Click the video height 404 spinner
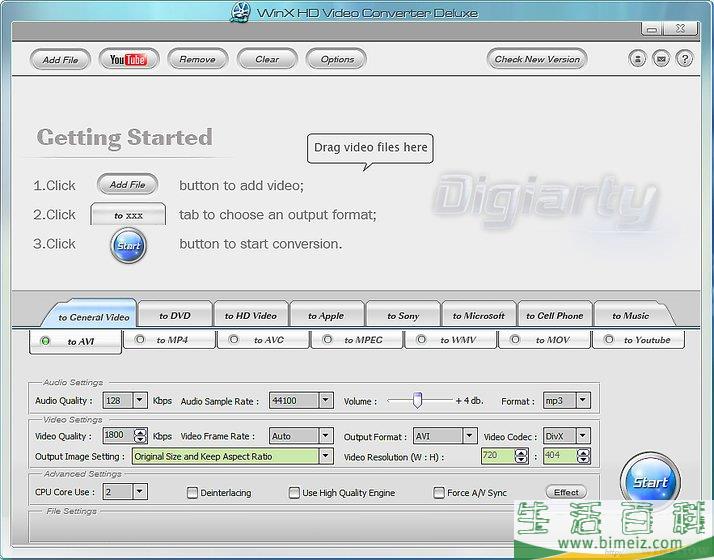This screenshot has width=714, height=560. tap(583, 456)
